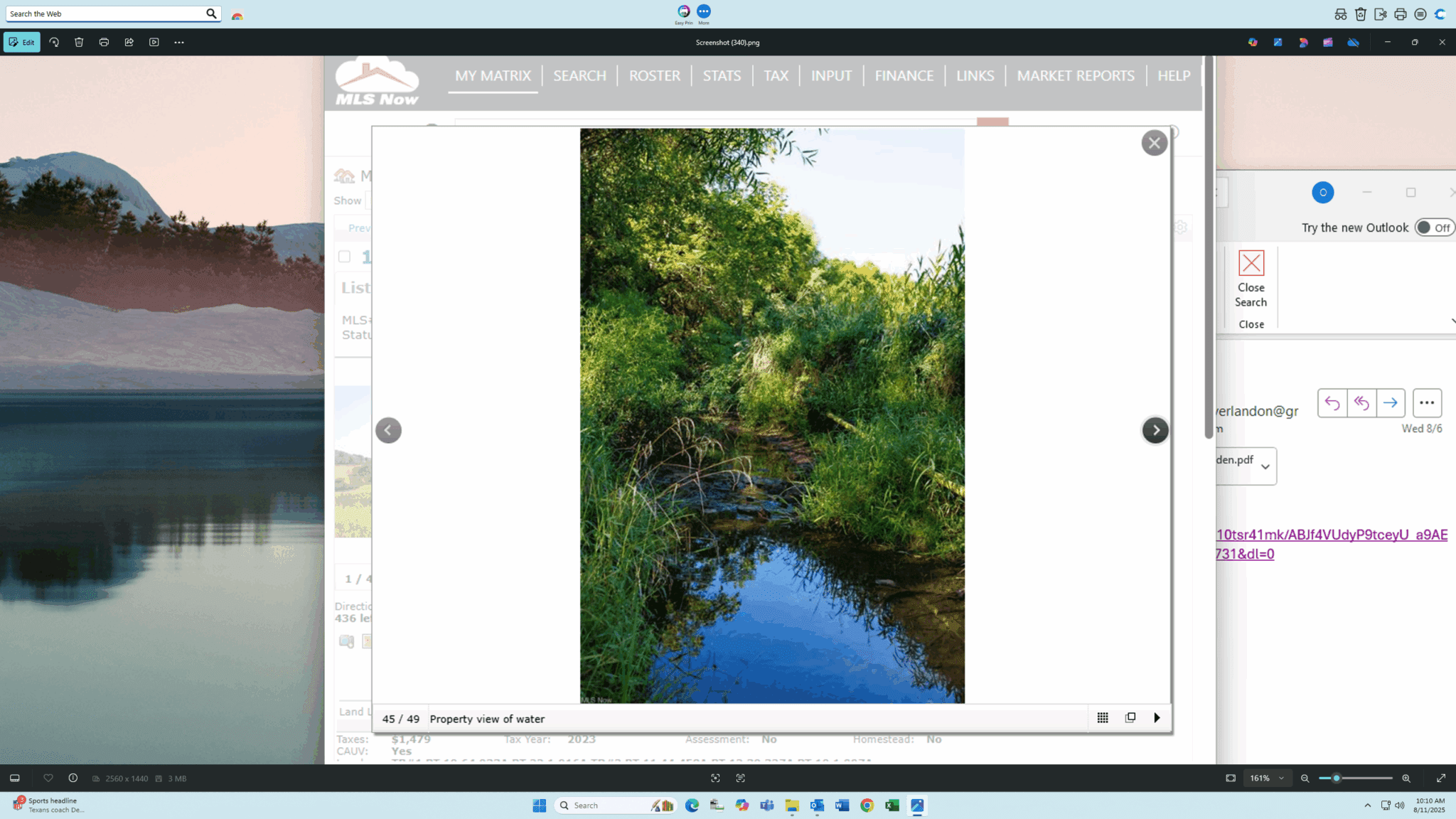Add image to favorites heart icon
1456x819 pixels.
[x=48, y=778]
